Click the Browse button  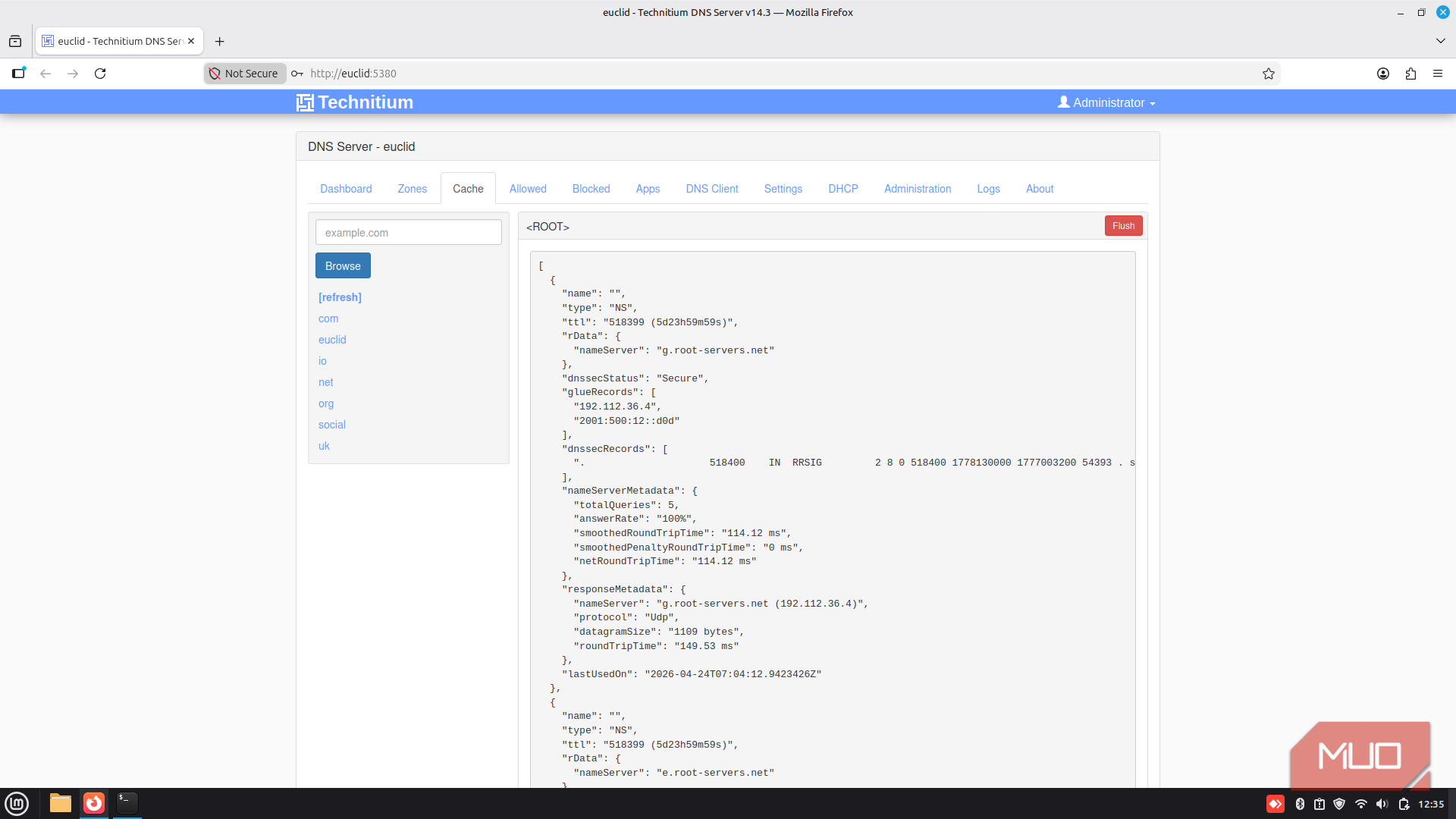coord(343,266)
